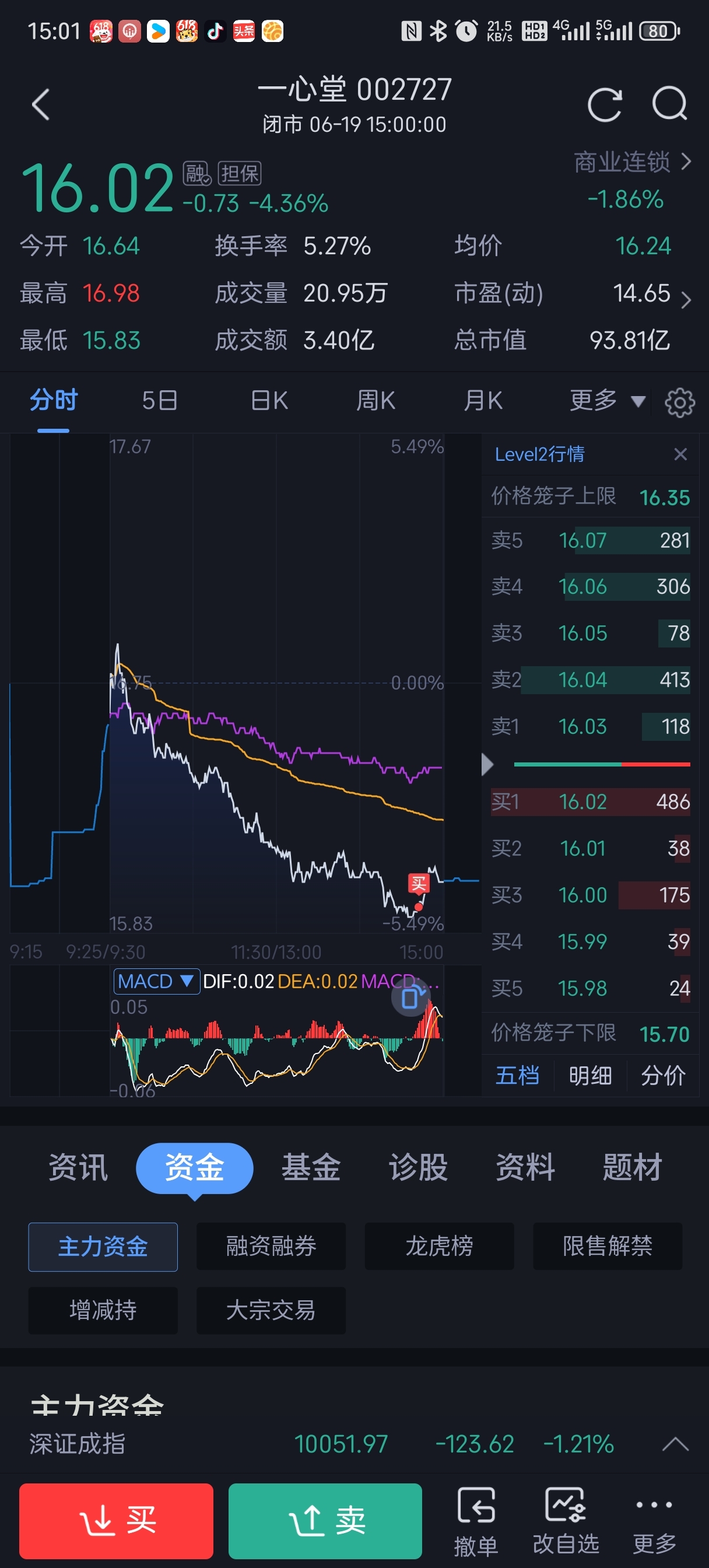The image size is (709, 1568).
Task: Switch to the 日K chart tab
Action: pyautogui.click(x=269, y=401)
